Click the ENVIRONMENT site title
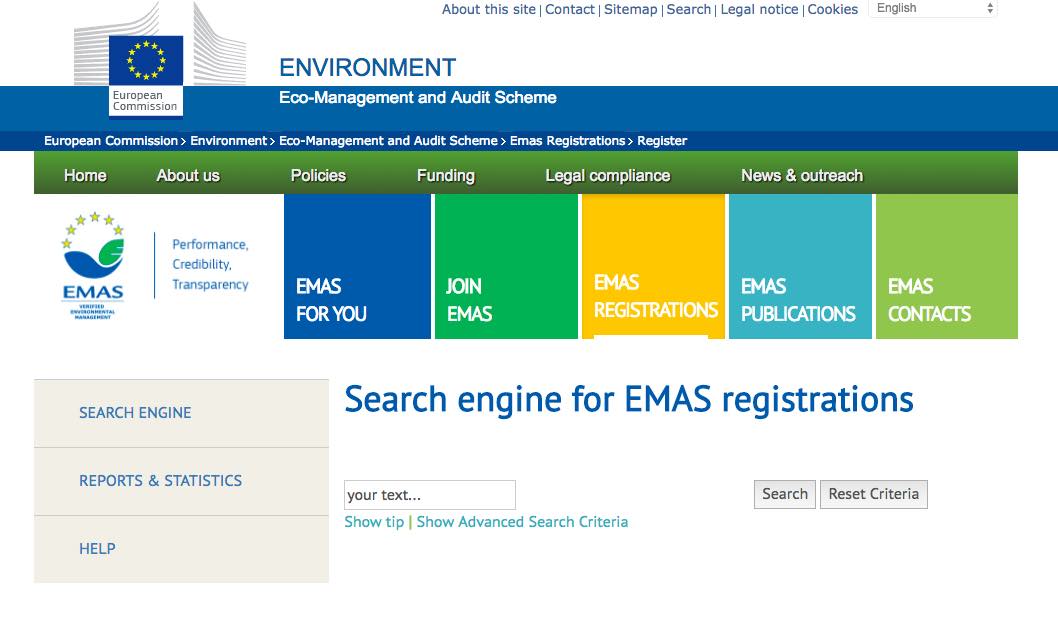This screenshot has height=630, width=1058. [x=368, y=67]
